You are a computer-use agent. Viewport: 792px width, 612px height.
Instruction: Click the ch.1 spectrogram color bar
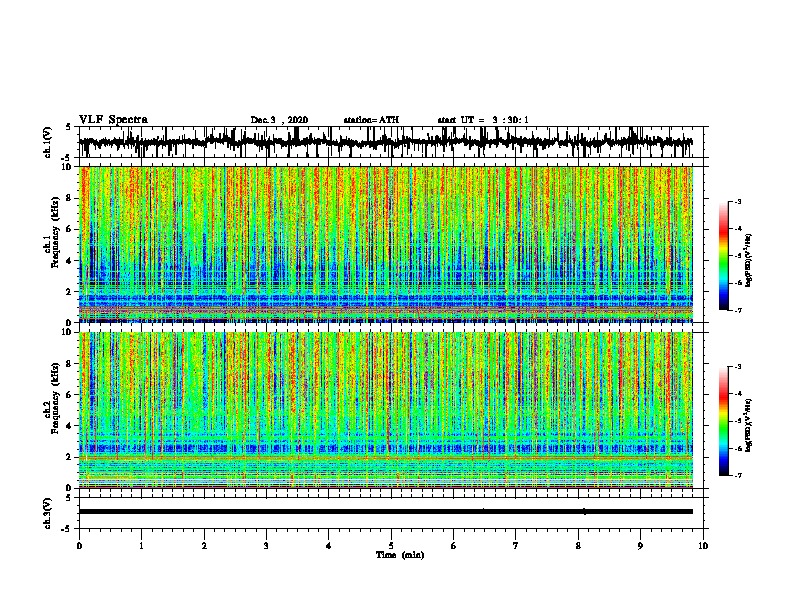coord(723,256)
